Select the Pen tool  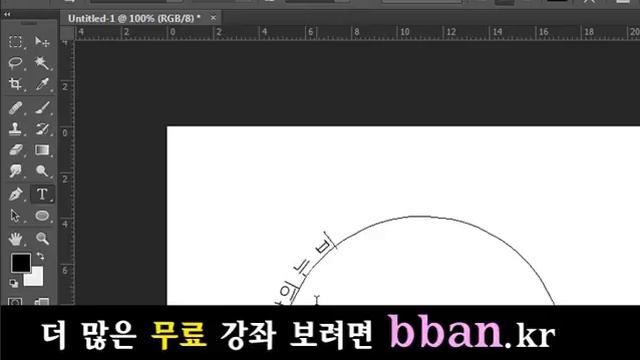pos(16,194)
